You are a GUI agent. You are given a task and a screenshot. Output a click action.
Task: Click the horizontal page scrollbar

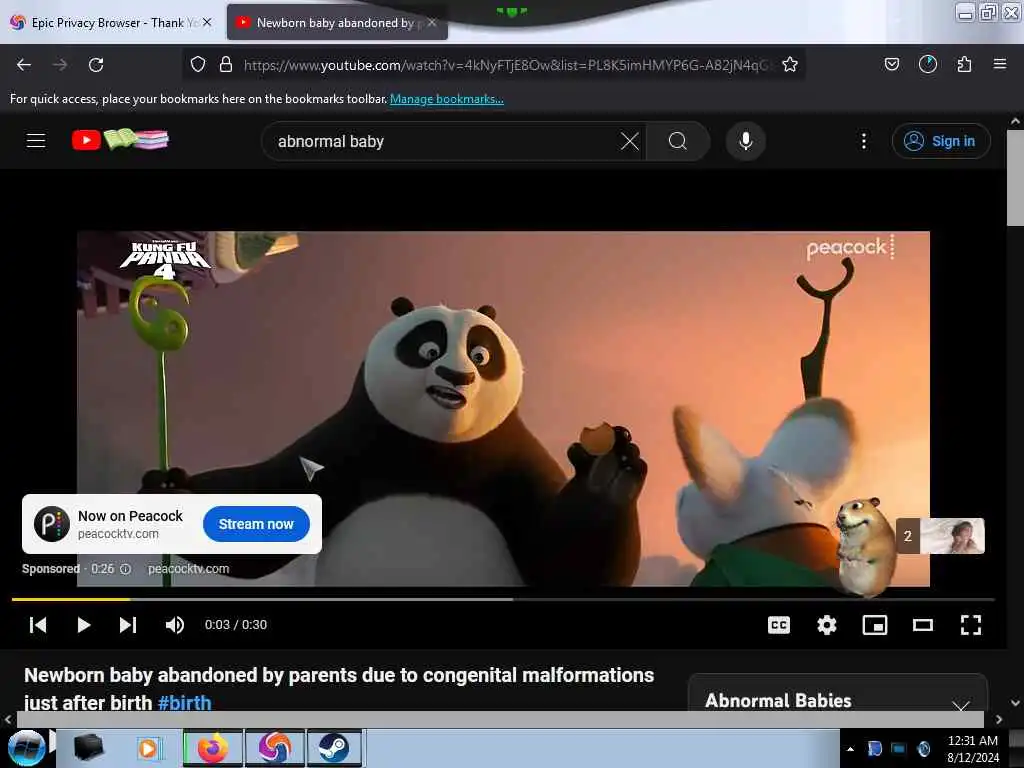[x=500, y=719]
